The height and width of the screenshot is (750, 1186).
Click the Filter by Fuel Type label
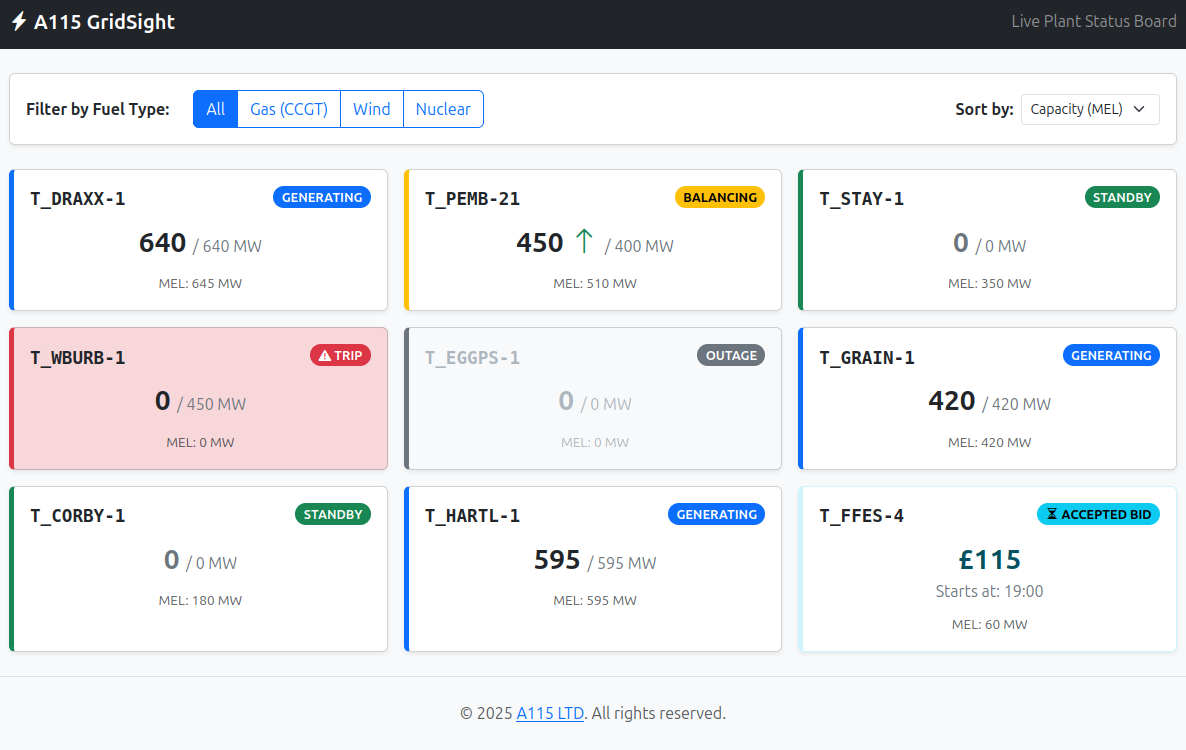point(98,109)
